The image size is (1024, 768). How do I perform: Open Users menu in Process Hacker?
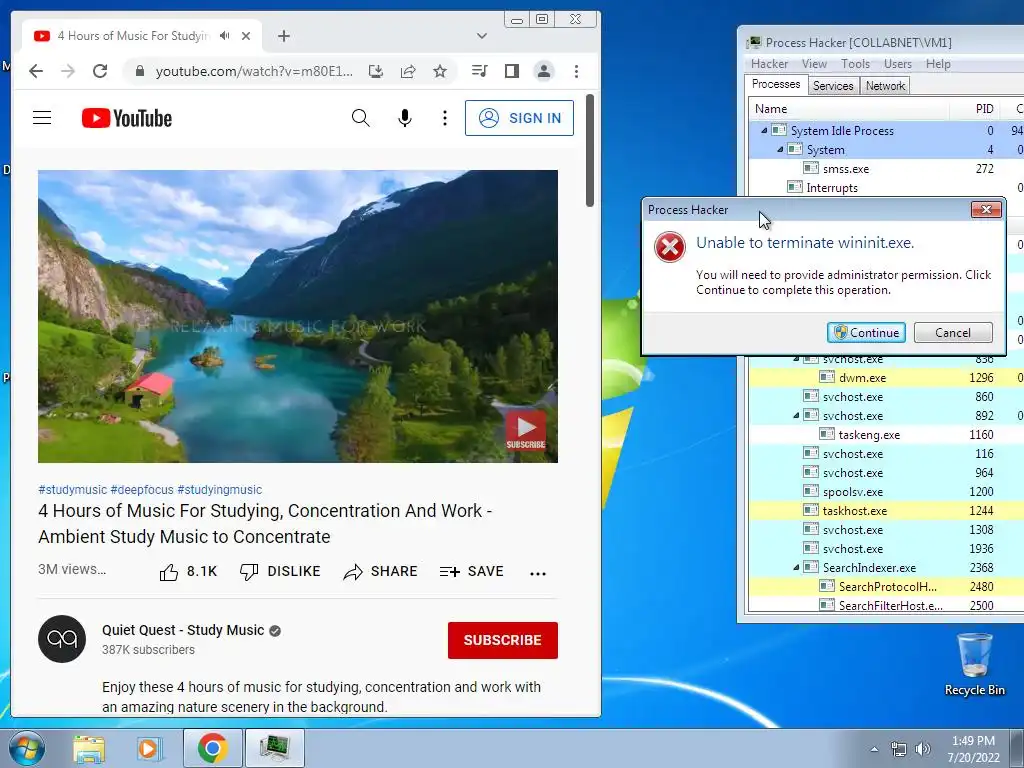pos(897,64)
